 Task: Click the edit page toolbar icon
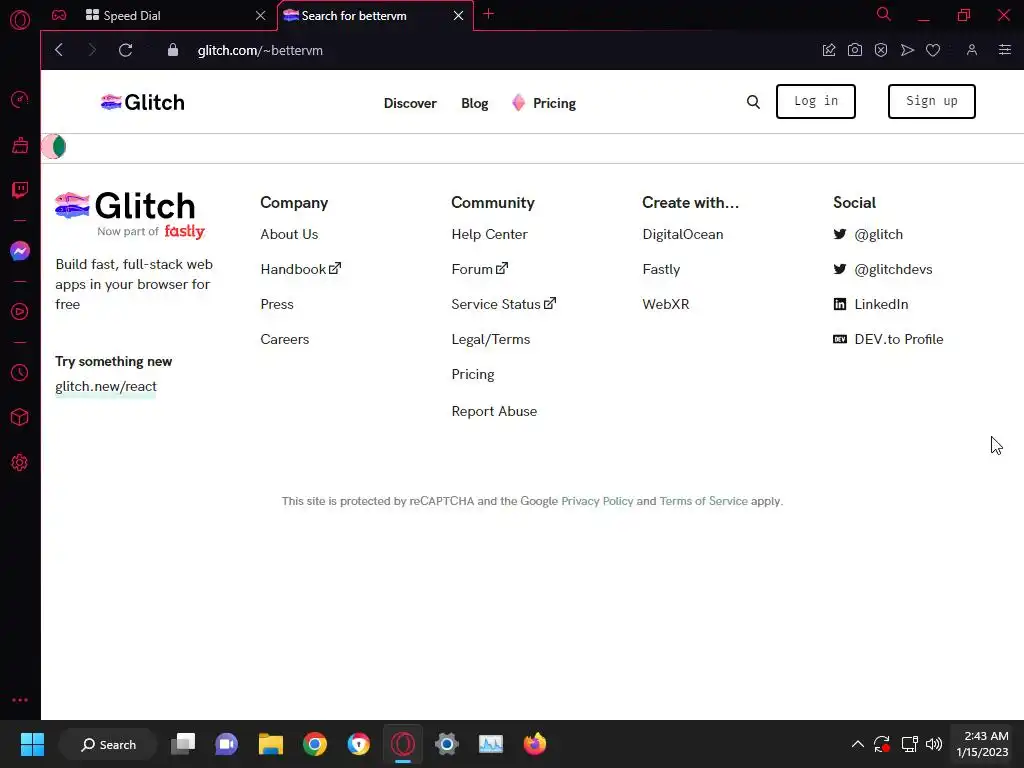[829, 50]
